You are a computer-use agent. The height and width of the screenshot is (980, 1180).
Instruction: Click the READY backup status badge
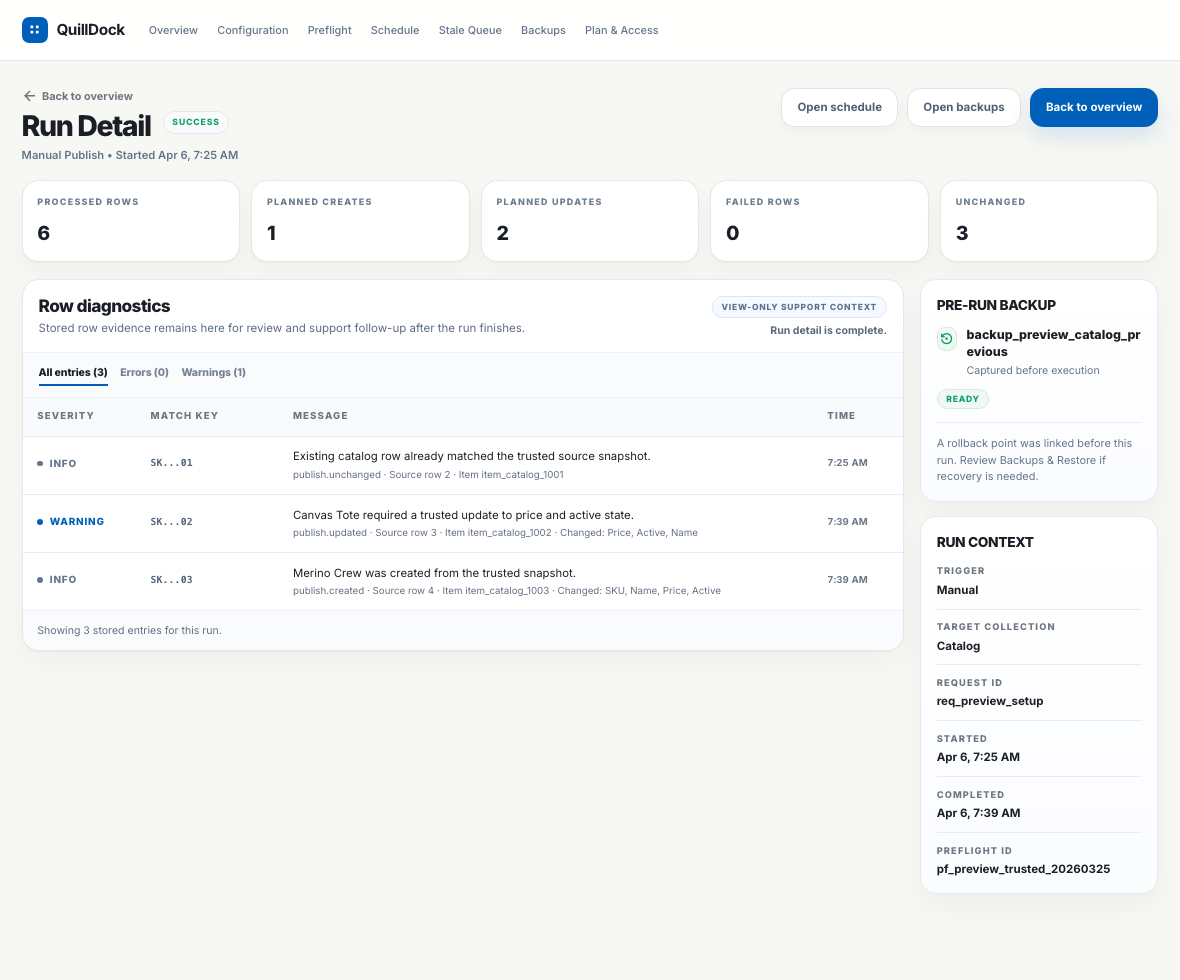tap(962, 399)
